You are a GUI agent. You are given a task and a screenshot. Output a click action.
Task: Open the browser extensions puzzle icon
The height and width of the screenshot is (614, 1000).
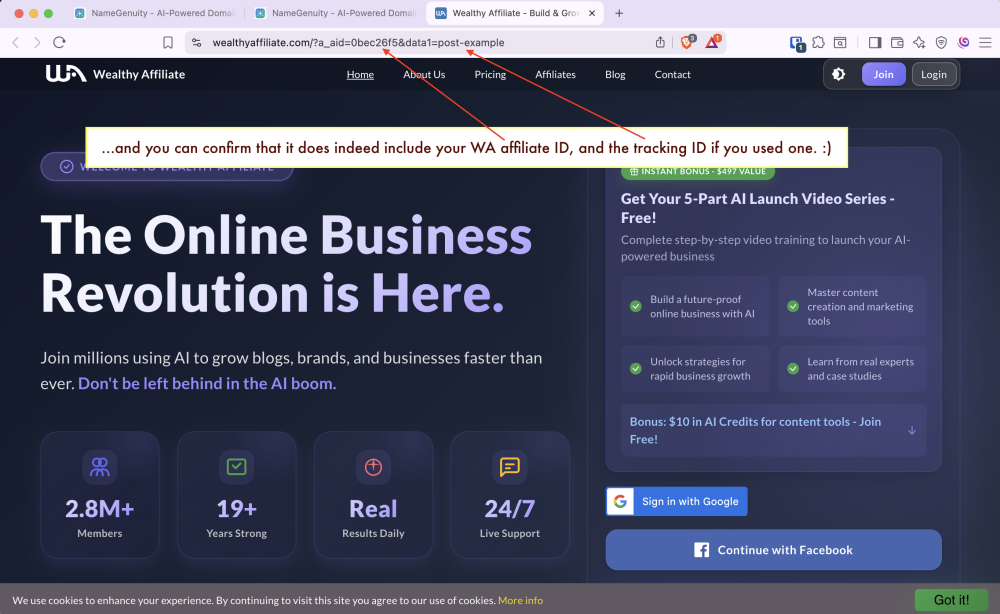(x=818, y=42)
